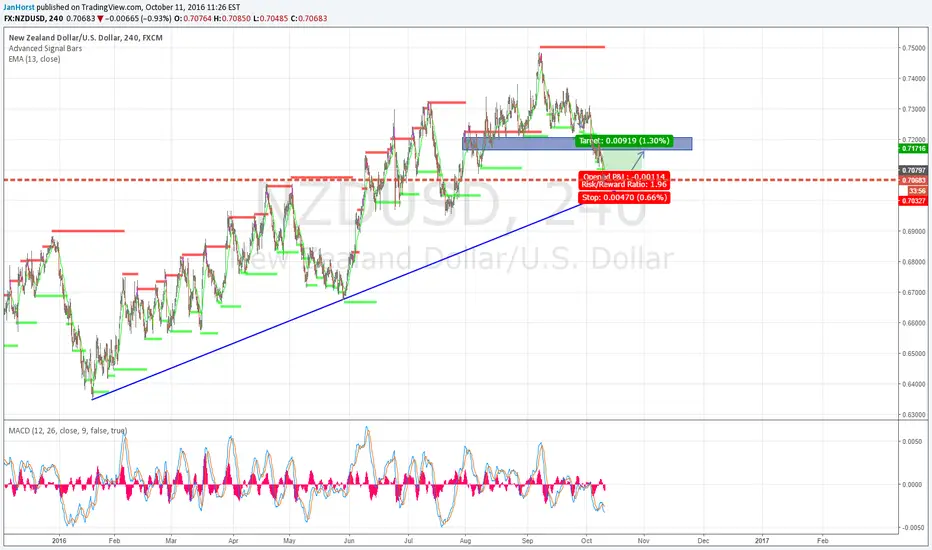The width and height of the screenshot is (932, 550).
Task: Click the -0.0050 MACD axis label
Action: pos(911,527)
